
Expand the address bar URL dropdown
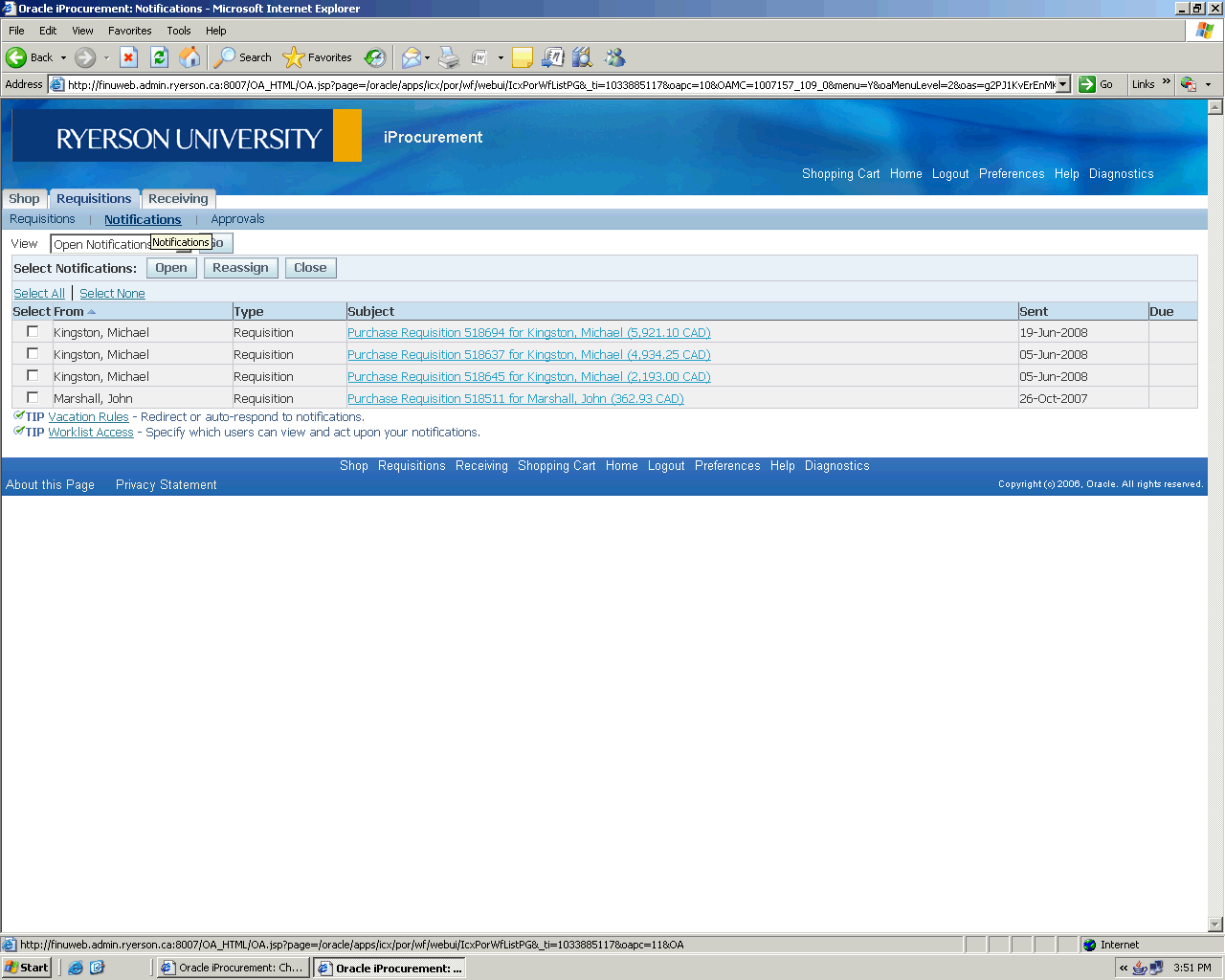pyautogui.click(x=1062, y=84)
